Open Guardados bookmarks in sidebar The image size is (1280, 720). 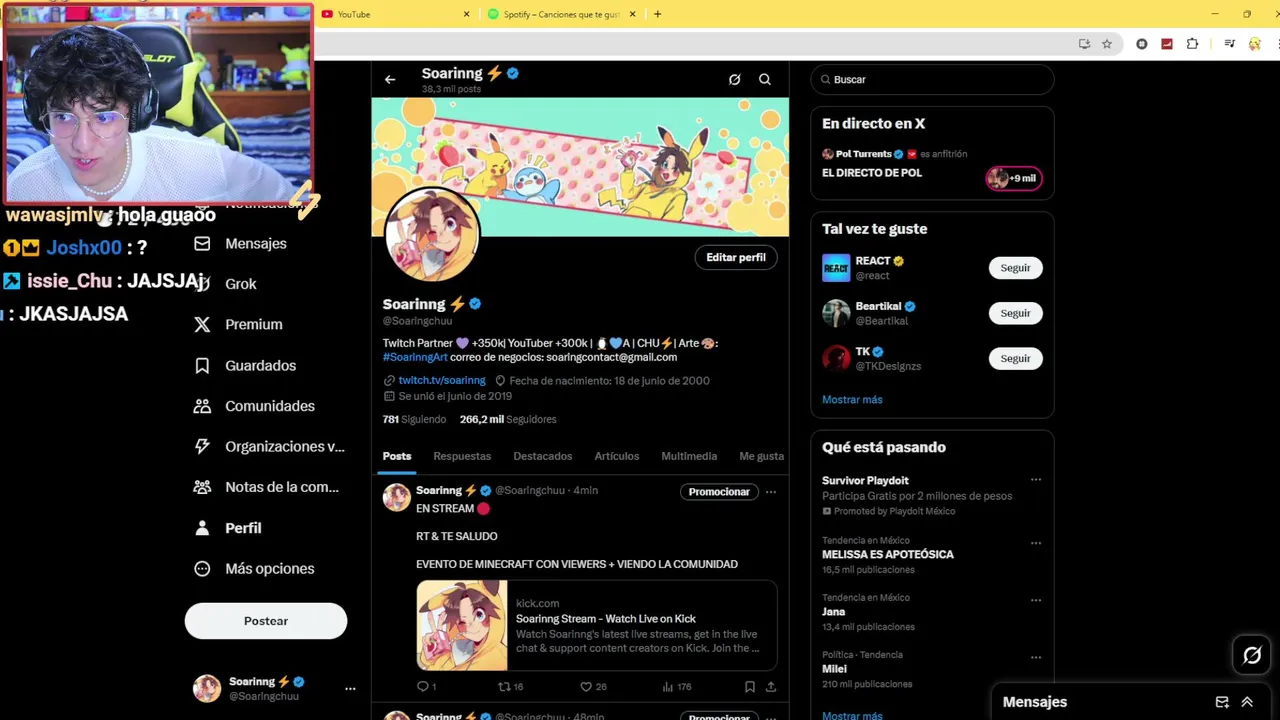point(245,366)
